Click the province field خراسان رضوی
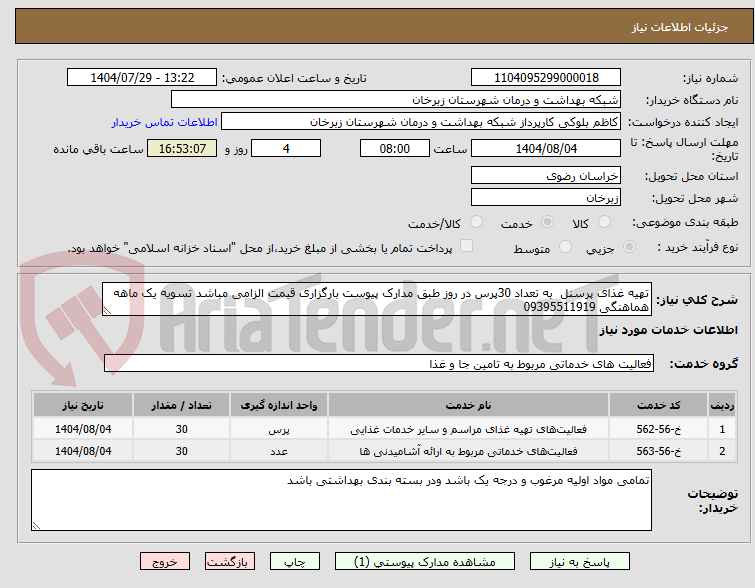755x588 pixels. point(546,176)
